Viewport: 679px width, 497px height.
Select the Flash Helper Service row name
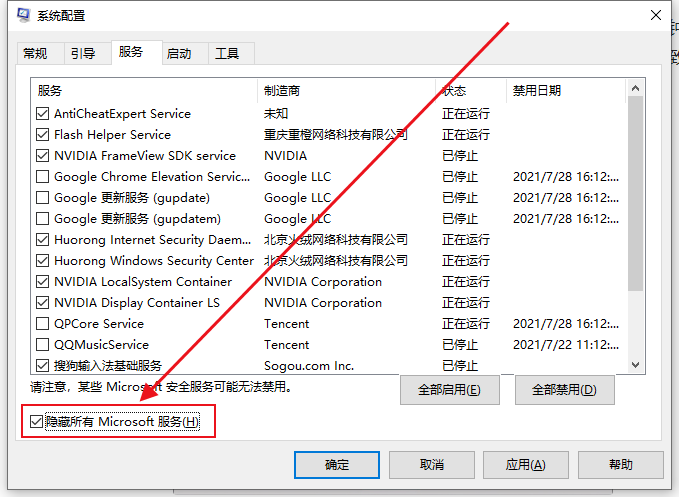[113, 135]
